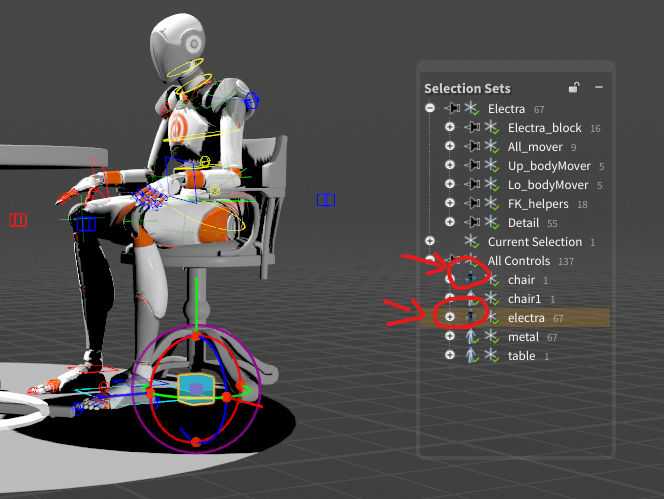The width and height of the screenshot is (664, 499).
Task: Click the pin icon on Up_bodyMover row
Action: pyautogui.click(x=472, y=165)
